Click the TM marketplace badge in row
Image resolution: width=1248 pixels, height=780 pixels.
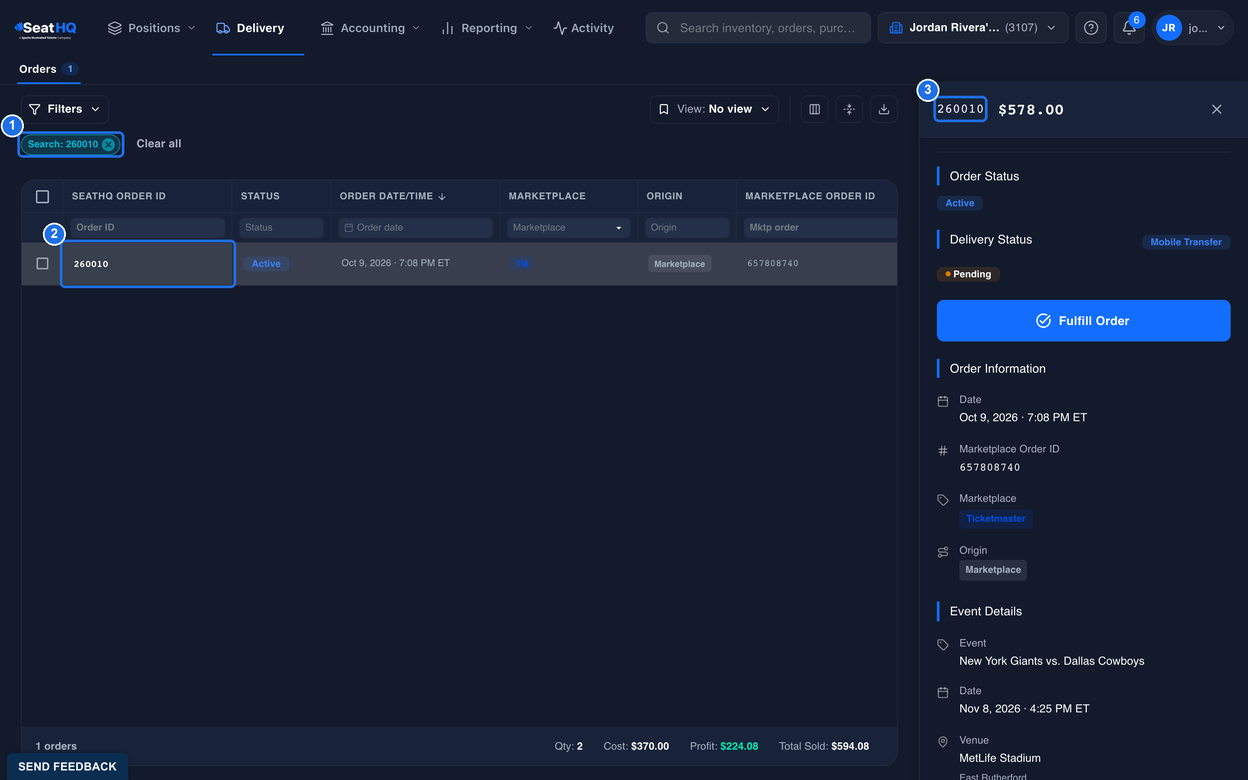click(x=522, y=264)
